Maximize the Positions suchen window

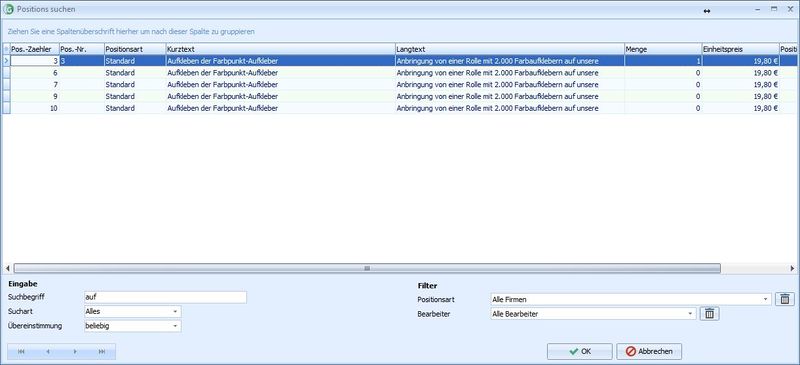click(x=774, y=9)
